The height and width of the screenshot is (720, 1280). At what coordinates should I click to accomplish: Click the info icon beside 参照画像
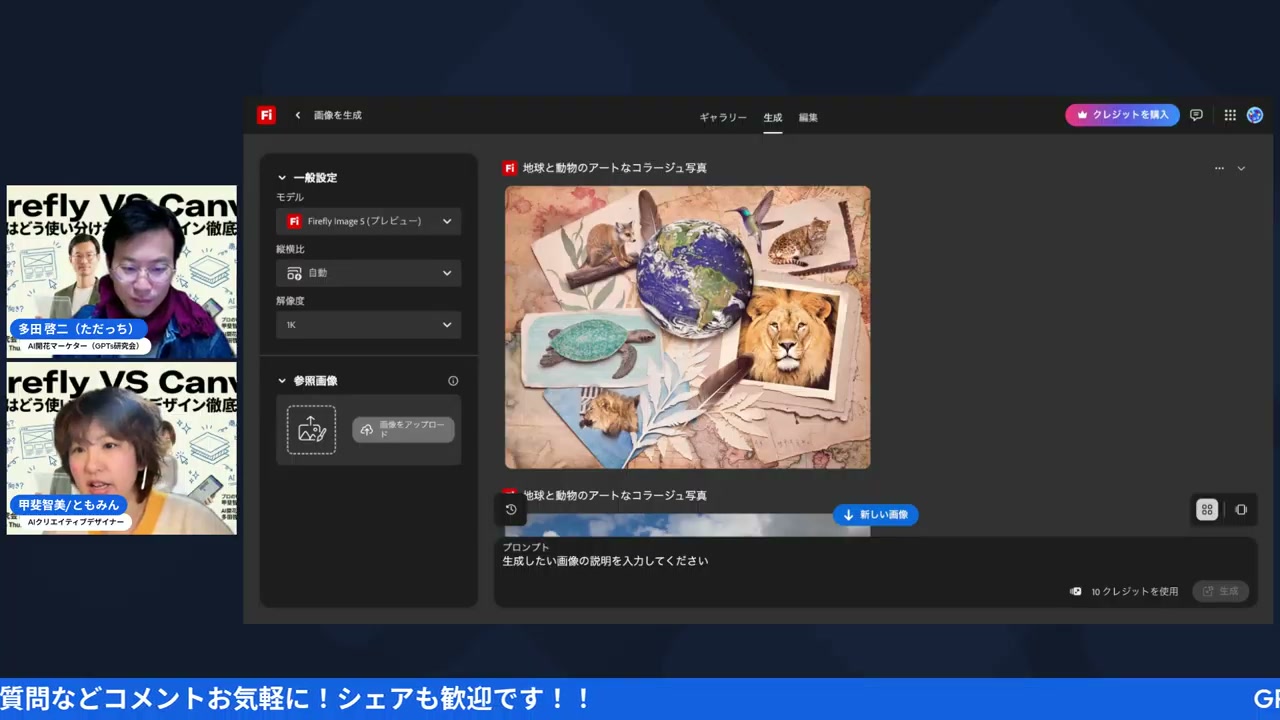pyautogui.click(x=453, y=380)
